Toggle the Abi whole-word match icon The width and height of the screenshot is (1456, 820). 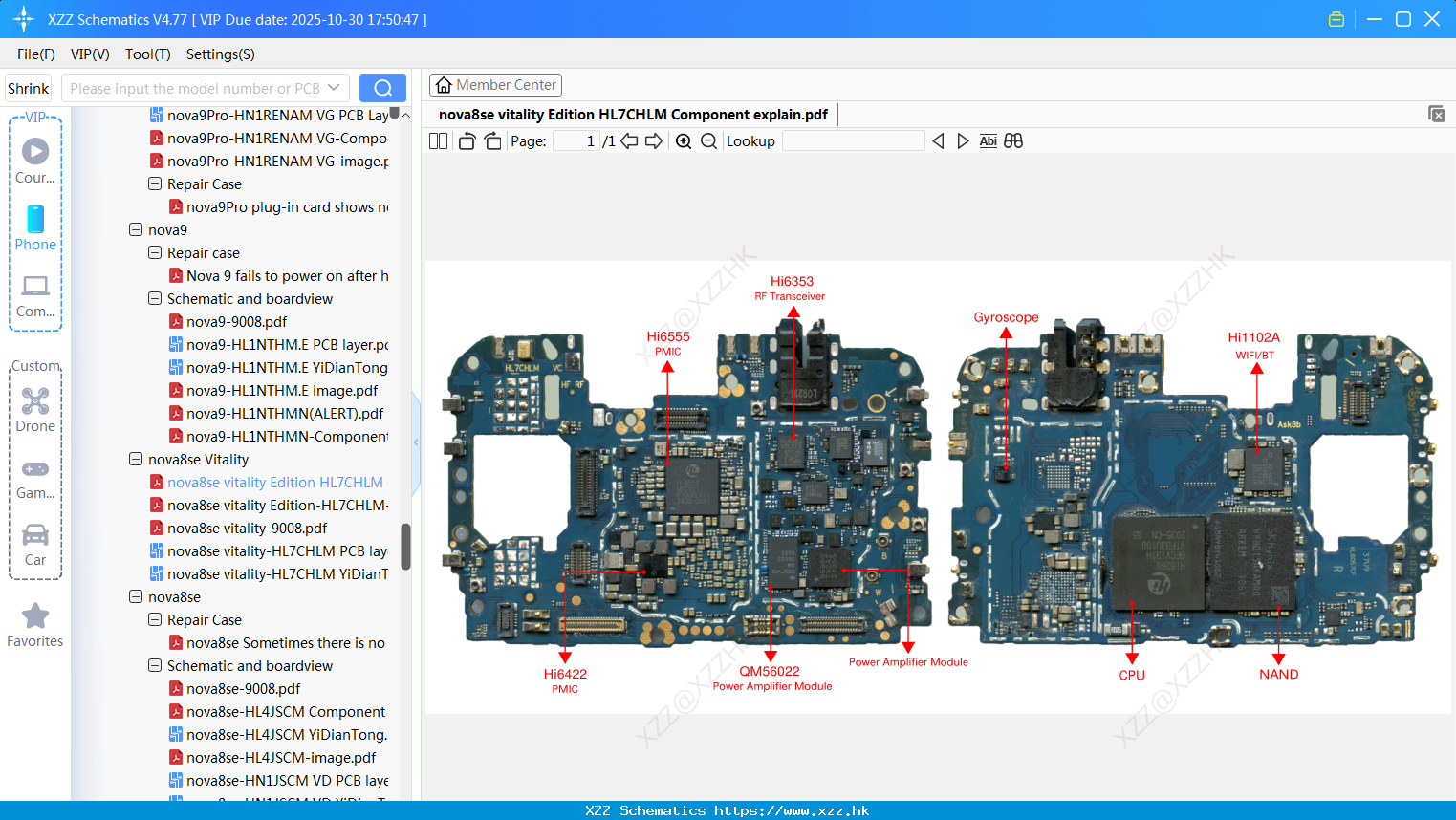click(x=988, y=141)
